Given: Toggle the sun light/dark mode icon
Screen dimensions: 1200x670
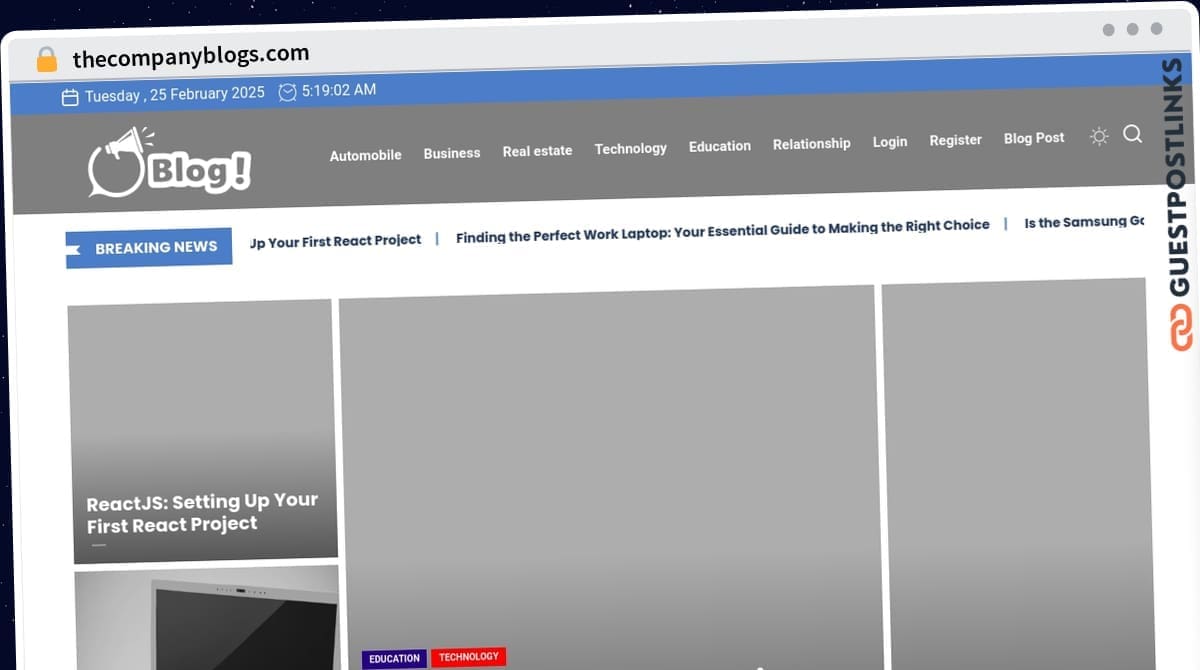Looking at the screenshot, I should (x=1099, y=136).
